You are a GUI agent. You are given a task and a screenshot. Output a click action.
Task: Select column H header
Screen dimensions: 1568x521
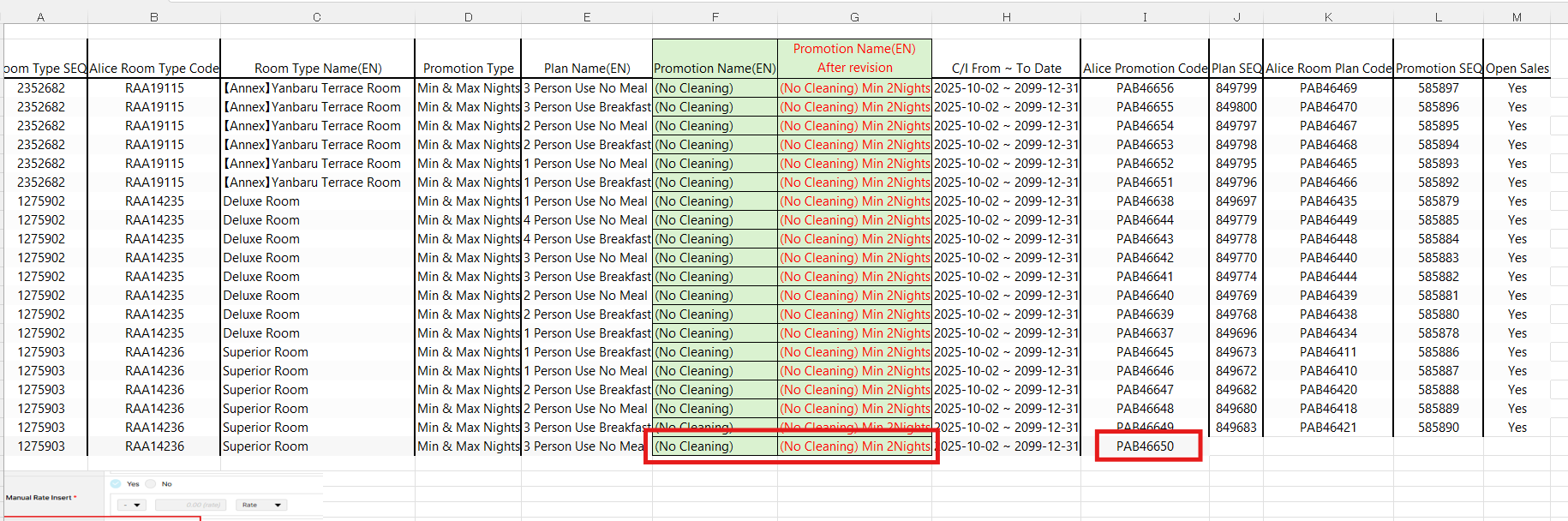1006,17
